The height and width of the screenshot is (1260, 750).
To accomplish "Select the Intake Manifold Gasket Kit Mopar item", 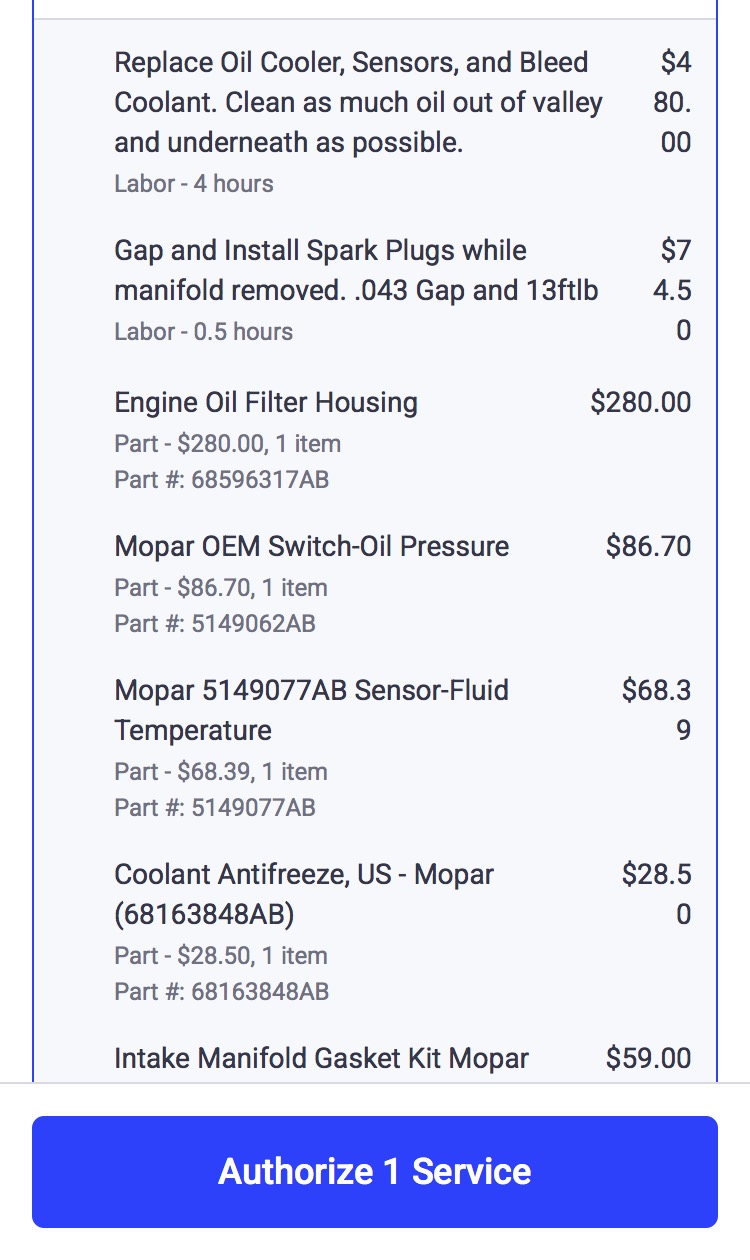I will [322, 1059].
